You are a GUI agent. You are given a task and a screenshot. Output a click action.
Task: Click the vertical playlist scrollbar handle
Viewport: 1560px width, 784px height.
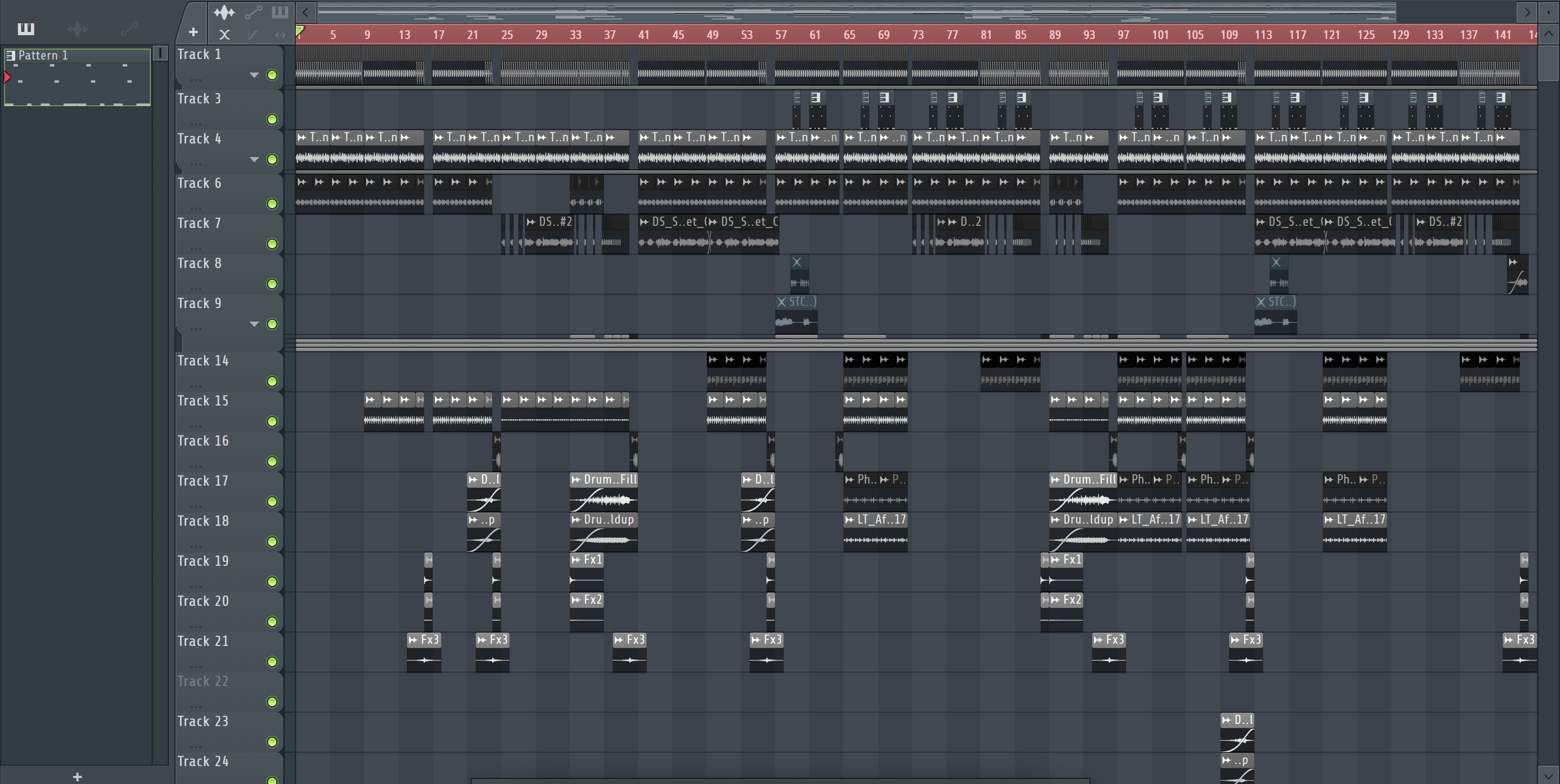point(1549,63)
